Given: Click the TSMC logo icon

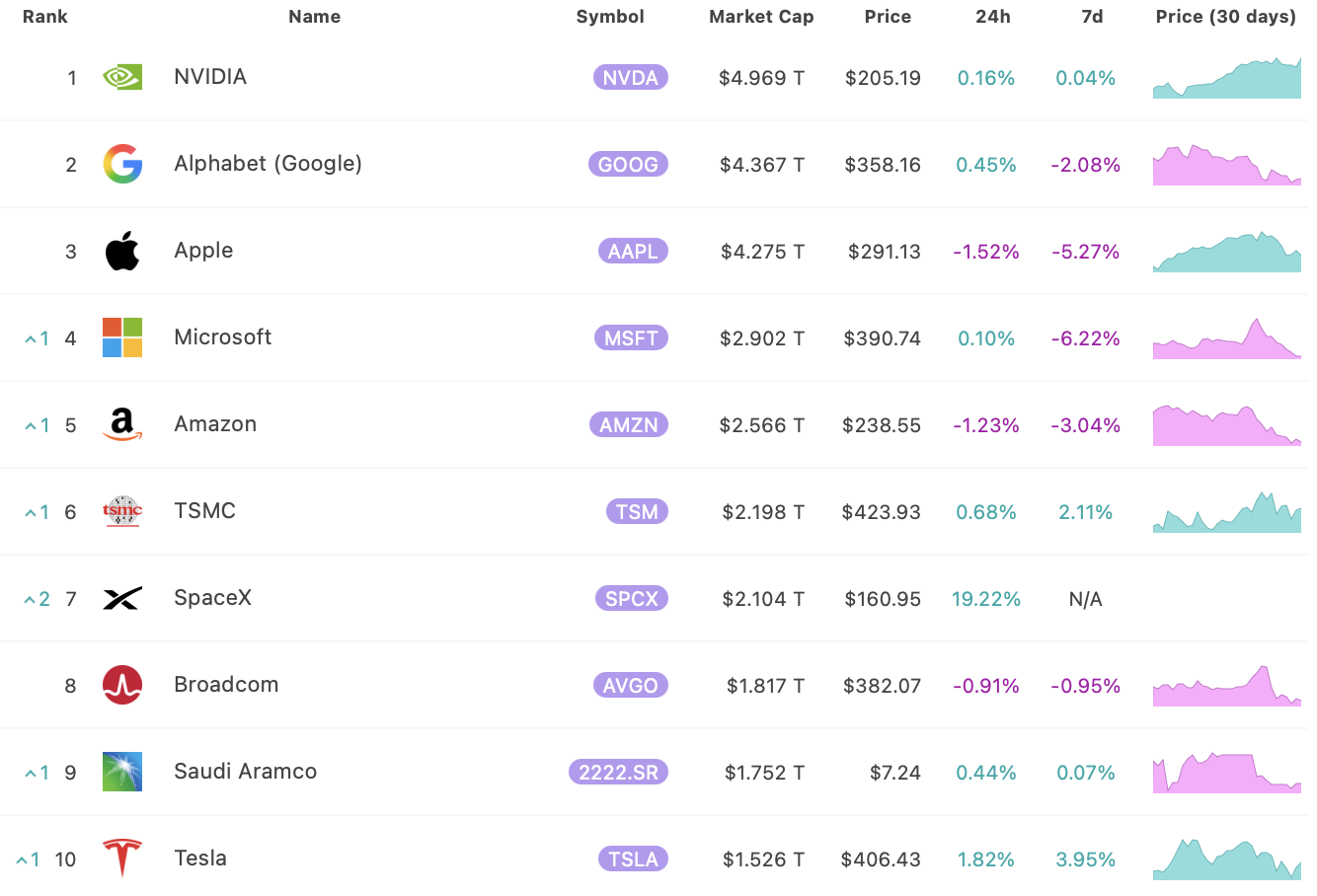Looking at the screenshot, I should tap(122, 511).
